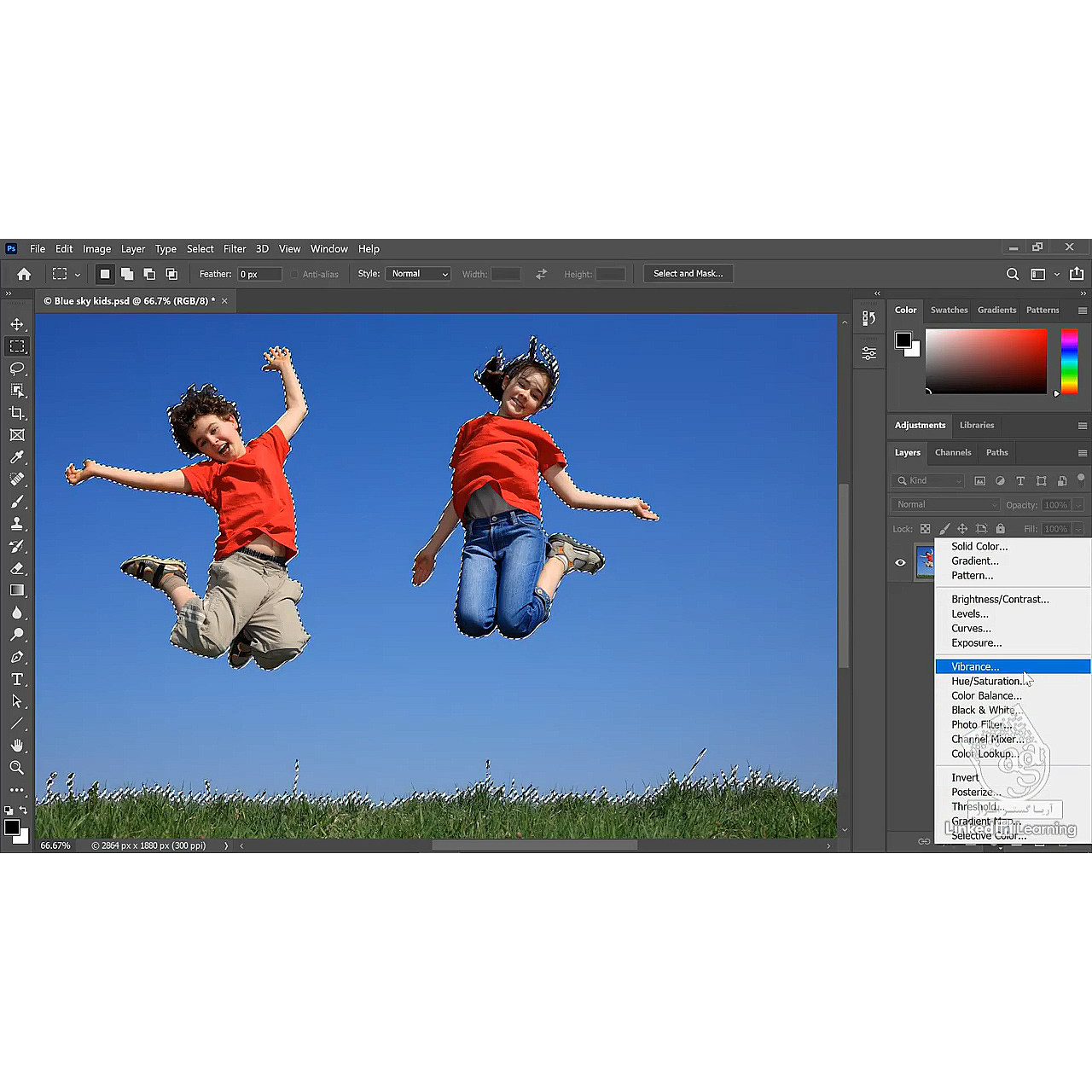Open the layer Kind filter dropdown
Viewport: 1092px width, 1092px height.
point(928,480)
